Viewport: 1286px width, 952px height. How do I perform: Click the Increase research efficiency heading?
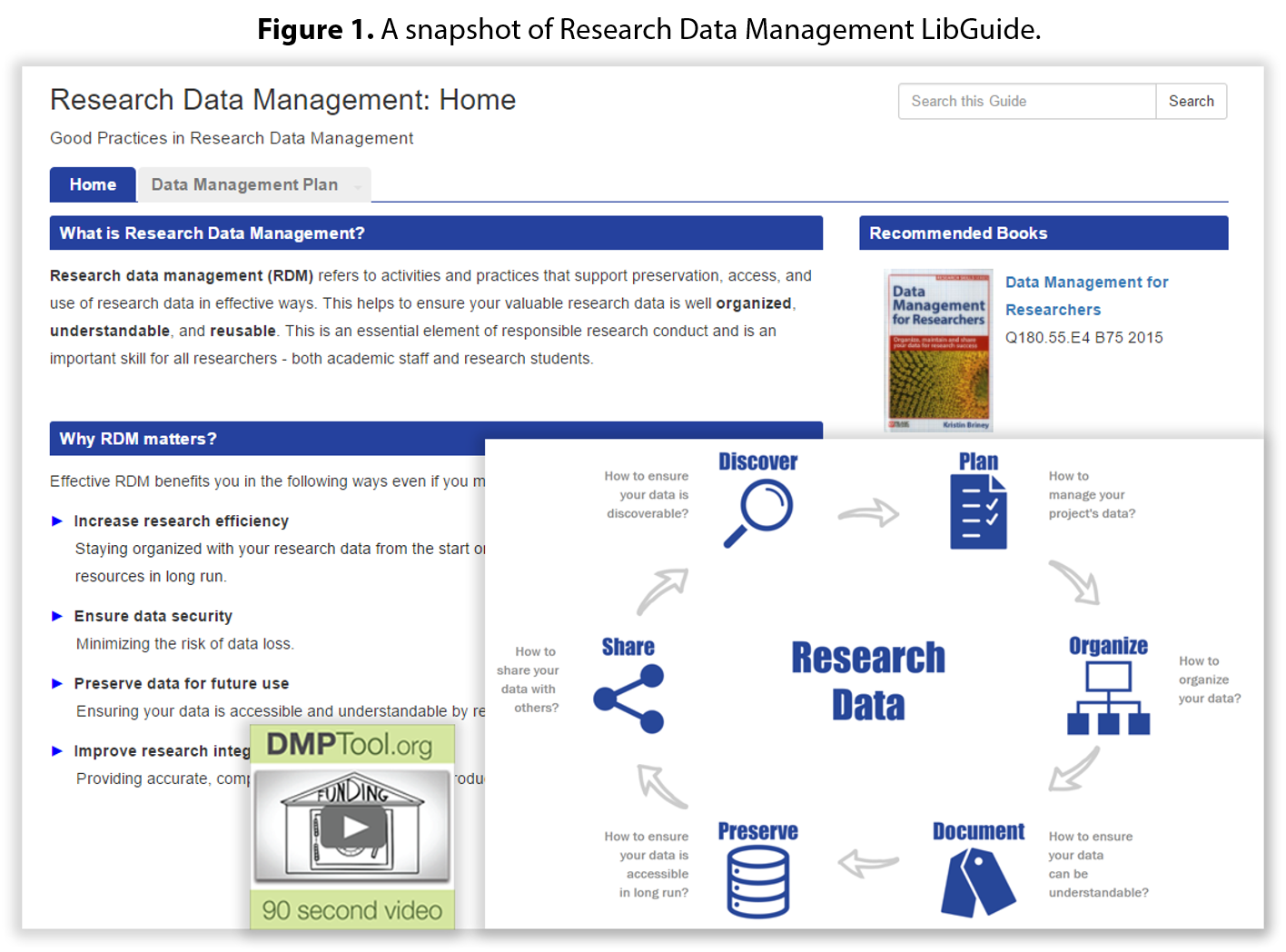pos(182,521)
